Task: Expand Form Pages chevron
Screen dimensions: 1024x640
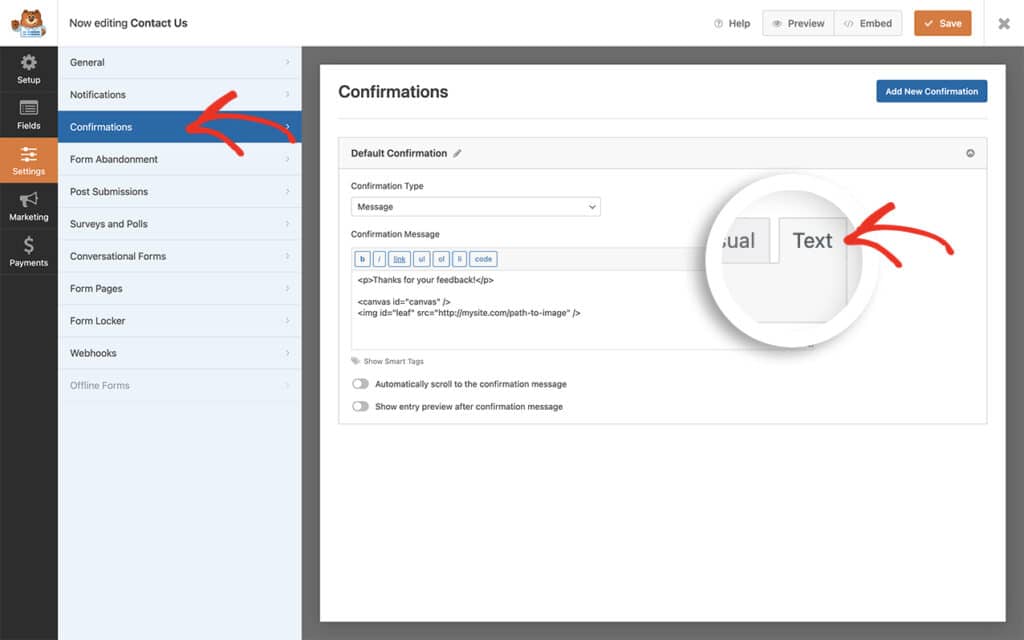Action: pyautogui.click(x=287, y=288)
